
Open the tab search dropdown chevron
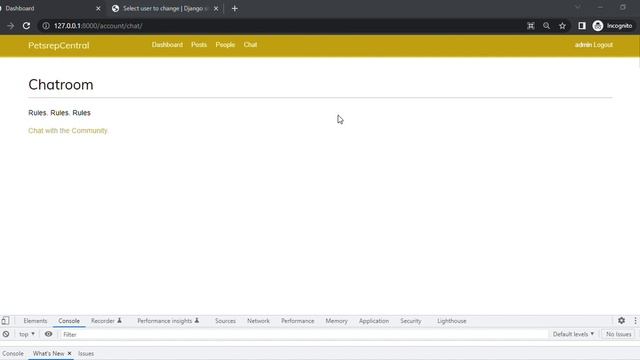point(578,7)
